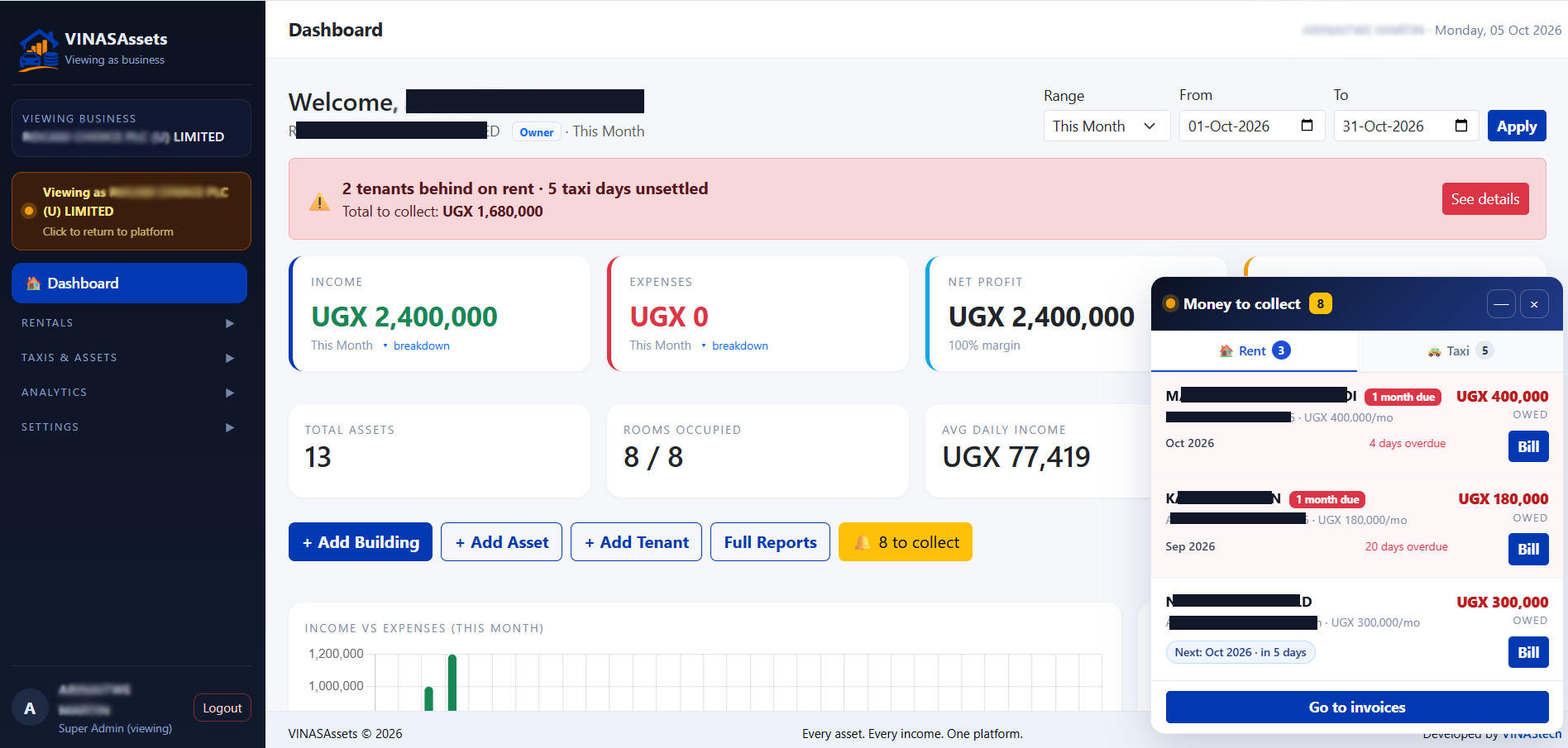Image resolution: width=1568 pixels, height=748 pixels.
Task: Click the house icon in Dashboard item
Action: coord(33,283)
